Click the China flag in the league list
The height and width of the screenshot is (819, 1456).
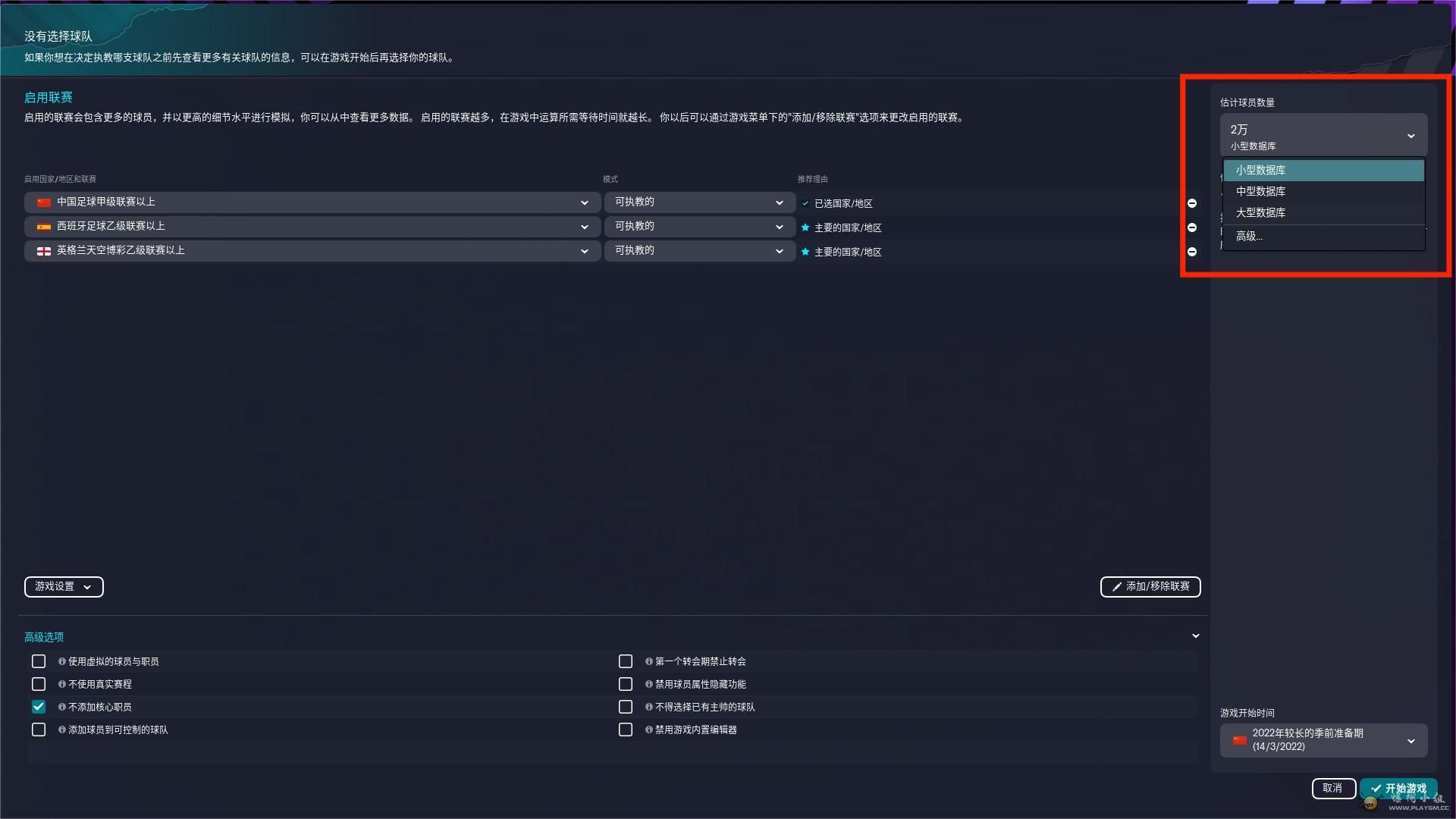44,202
